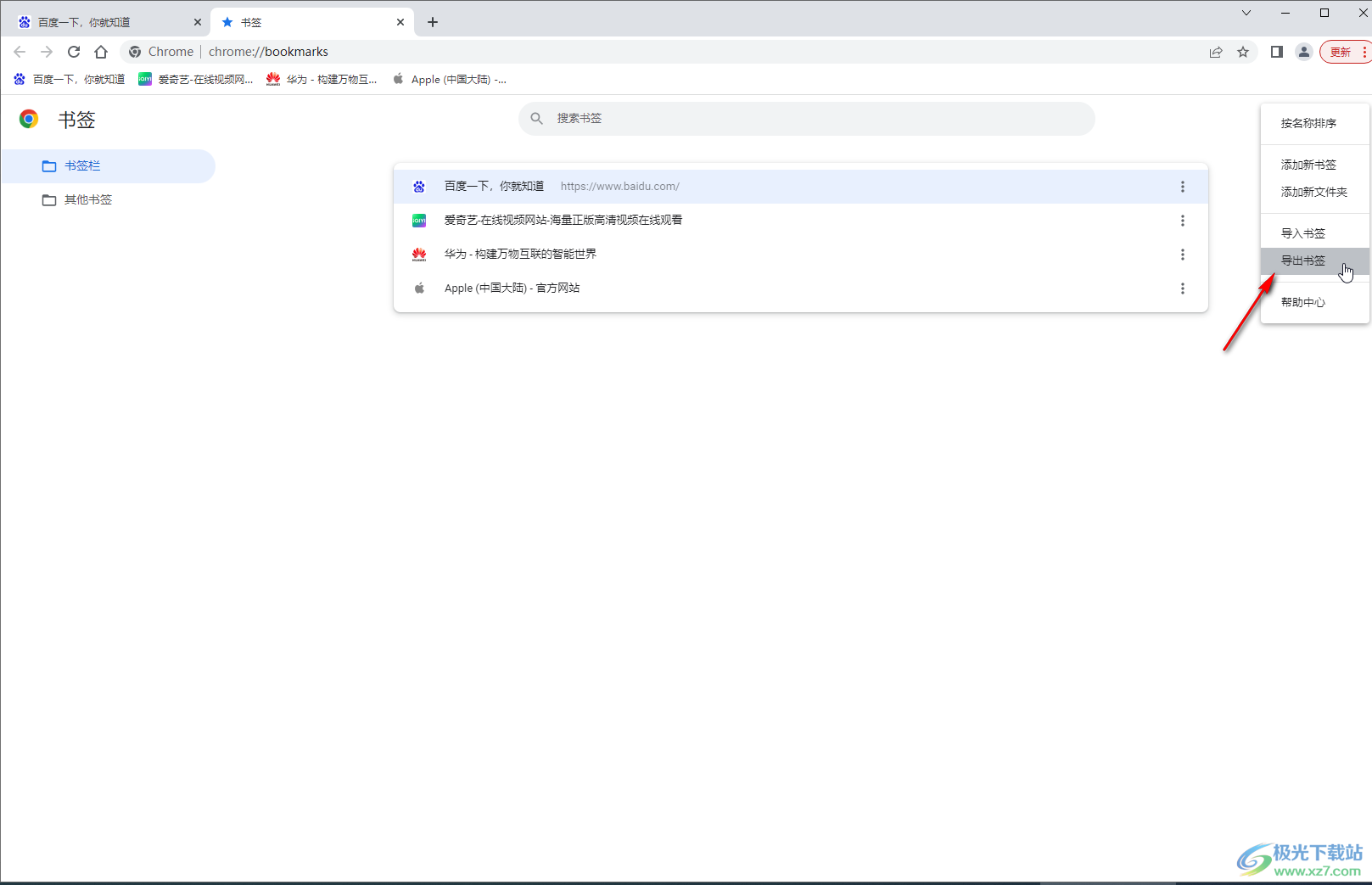Close the 书签 tab
The image size is (1372, 885).
[400, 22]
